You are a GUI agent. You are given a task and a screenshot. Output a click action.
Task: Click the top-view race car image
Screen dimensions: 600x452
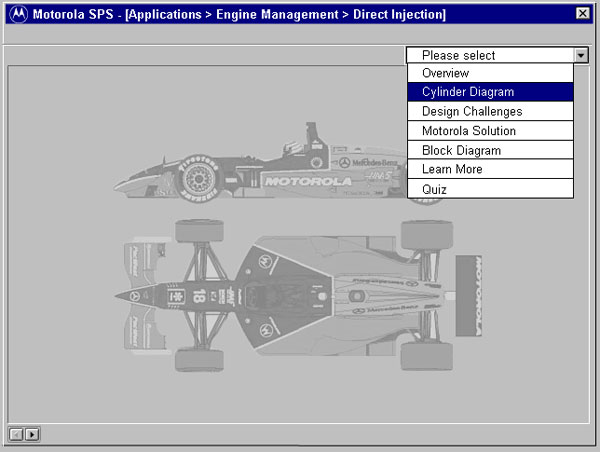(298, 295)
